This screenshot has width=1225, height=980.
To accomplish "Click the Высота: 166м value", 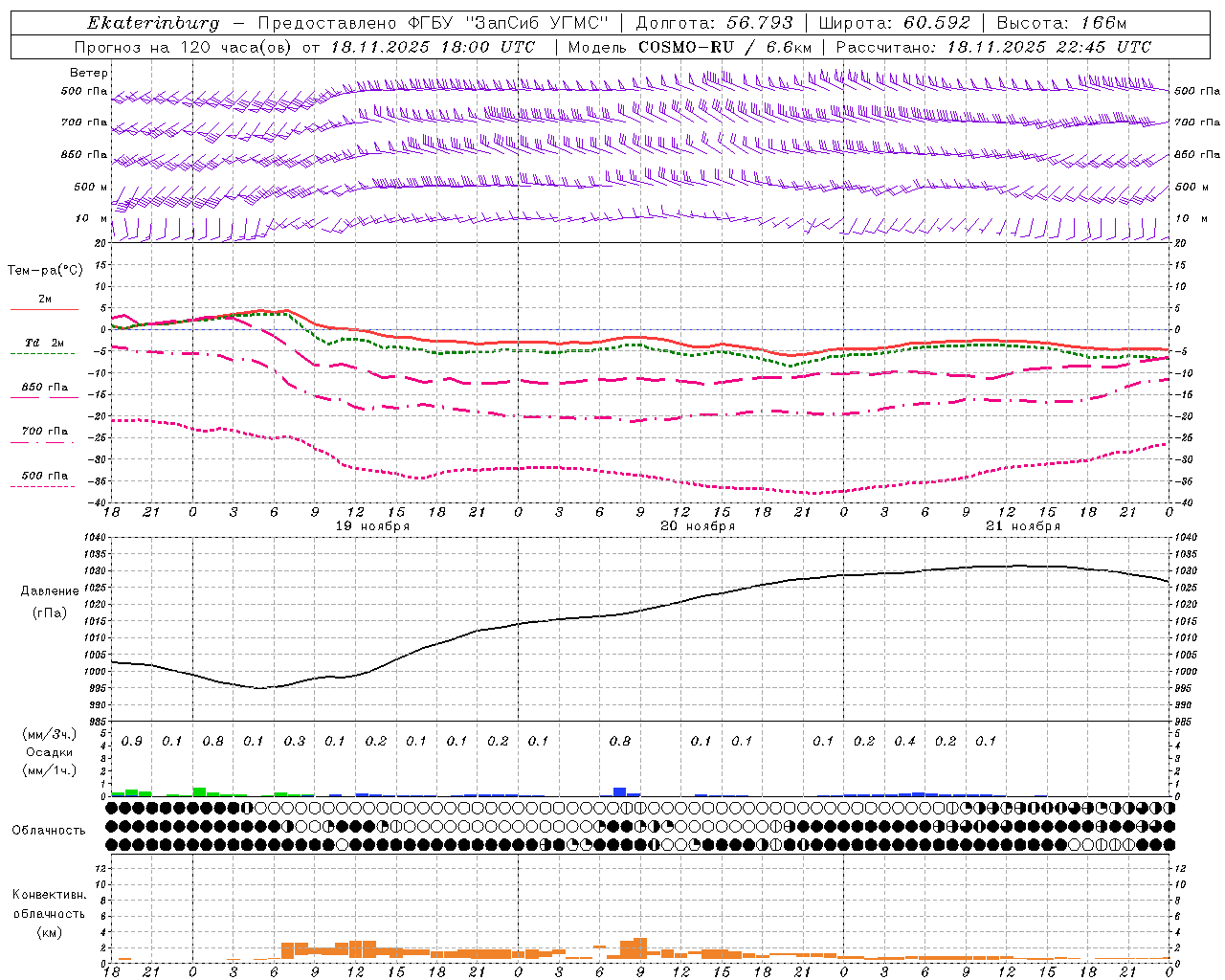I will pos(1061,23).
